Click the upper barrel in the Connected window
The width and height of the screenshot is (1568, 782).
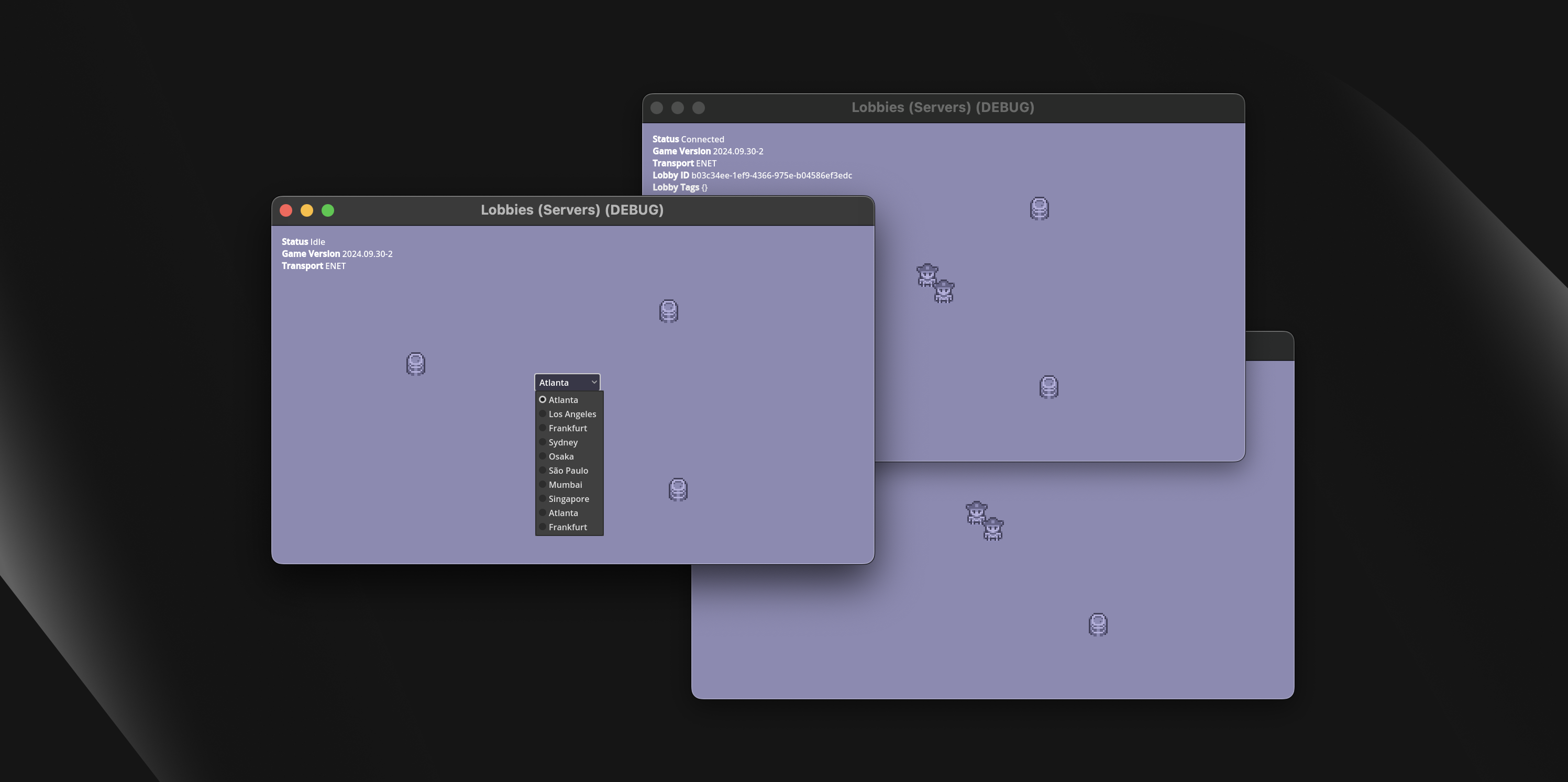click(x=1039, y=208)
